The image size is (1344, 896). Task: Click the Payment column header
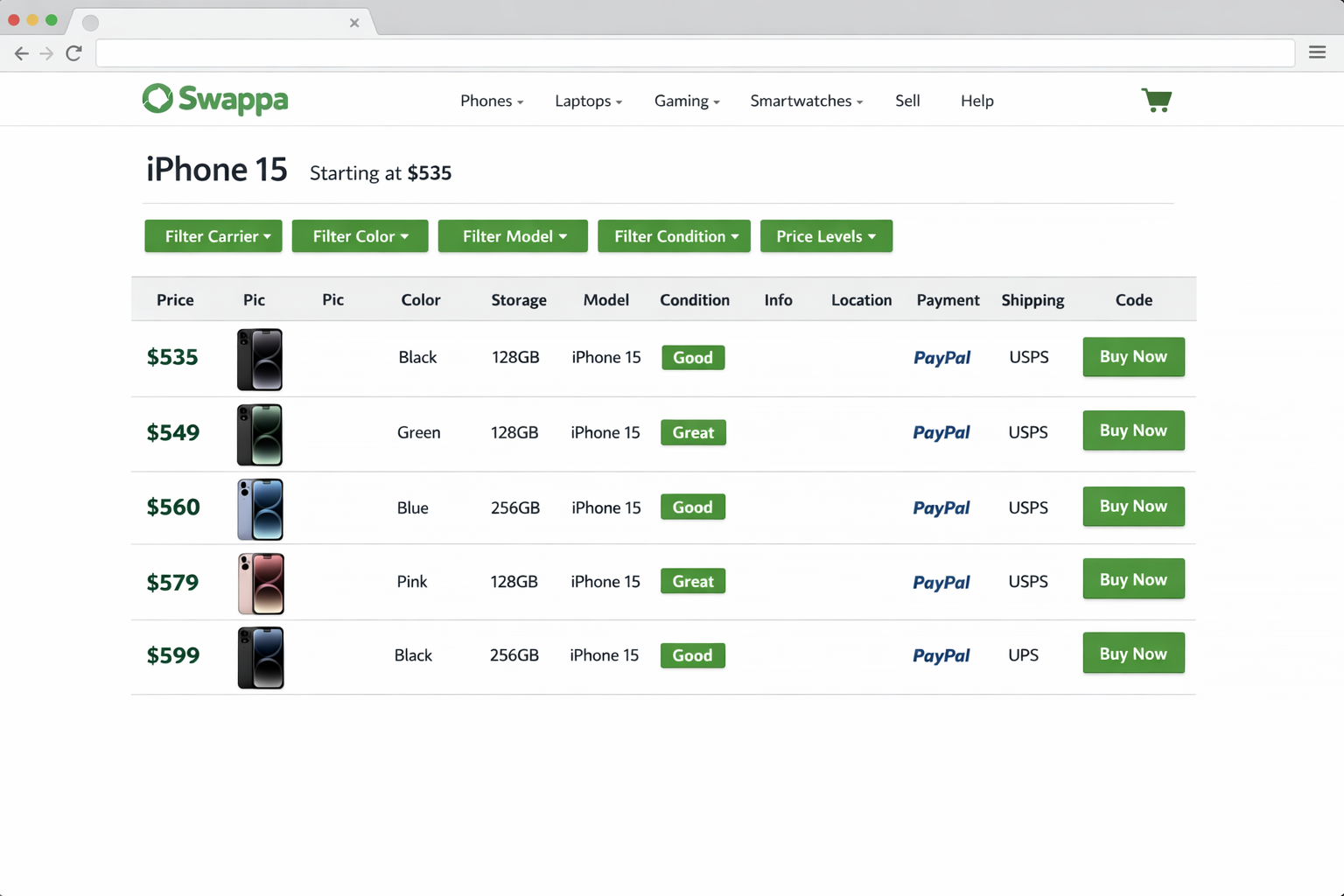pyautogui.click(x=948, y=300)
